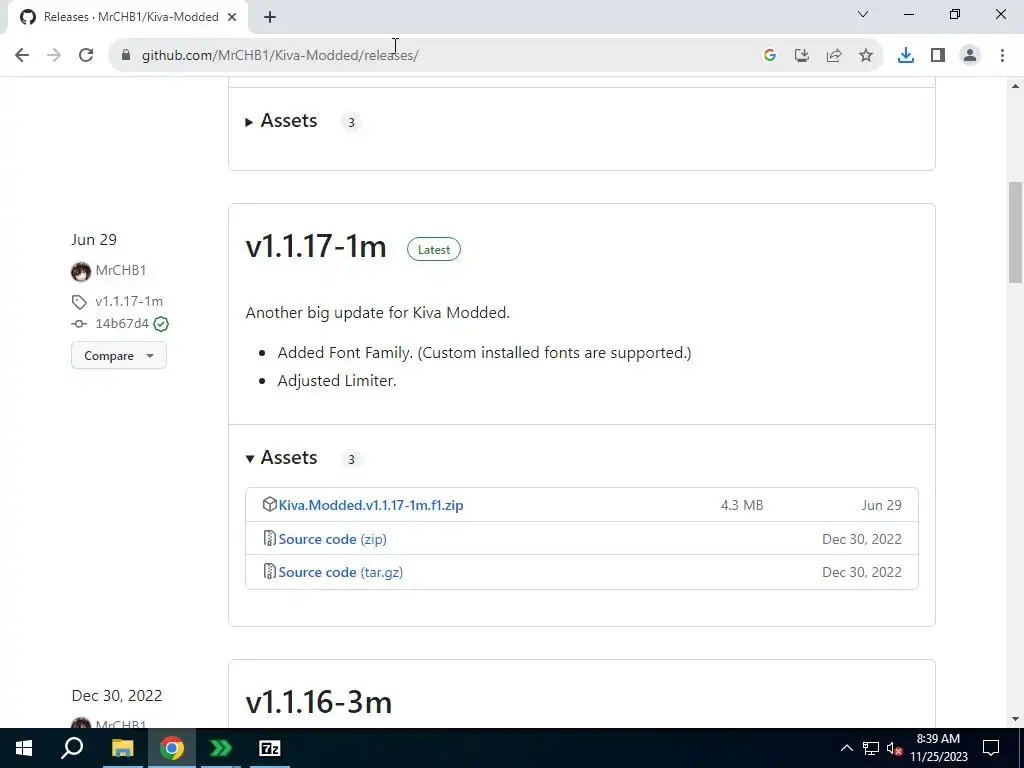Click package icon beside Kiva.Modded zip
1024x768 pixels.
click(x=270, y=504)
